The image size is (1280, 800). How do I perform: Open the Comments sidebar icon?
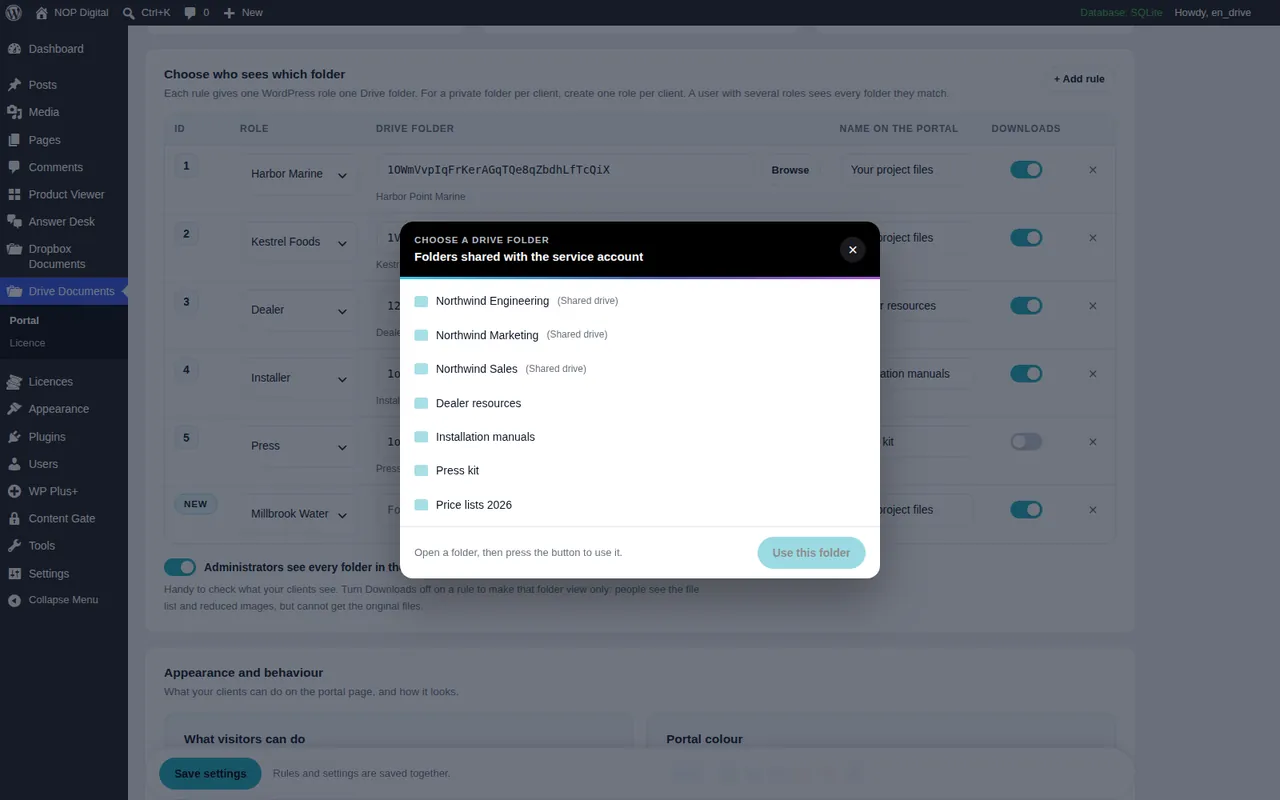coord(14,167)
